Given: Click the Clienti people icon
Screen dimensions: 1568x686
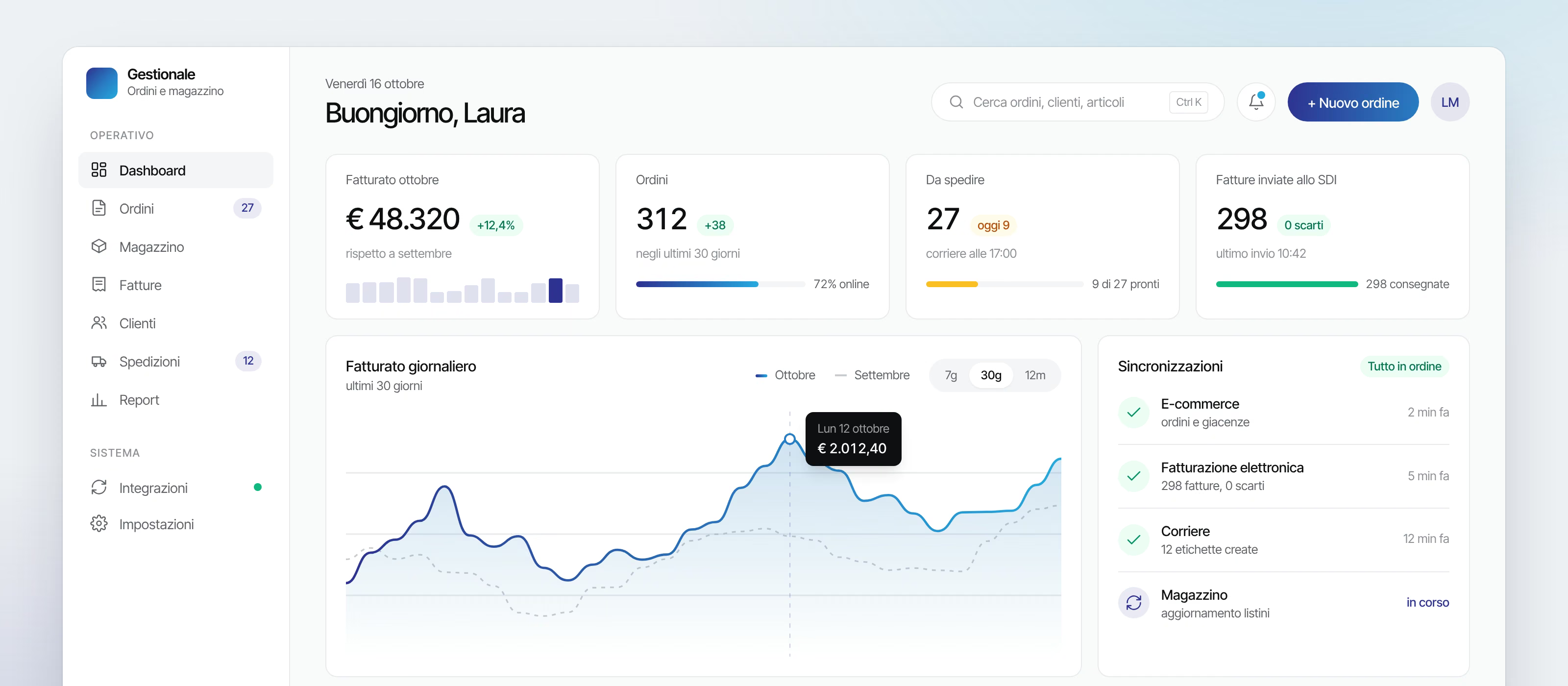Looking at the screenshot, I should pyautogui.click(x=98, y=322).
